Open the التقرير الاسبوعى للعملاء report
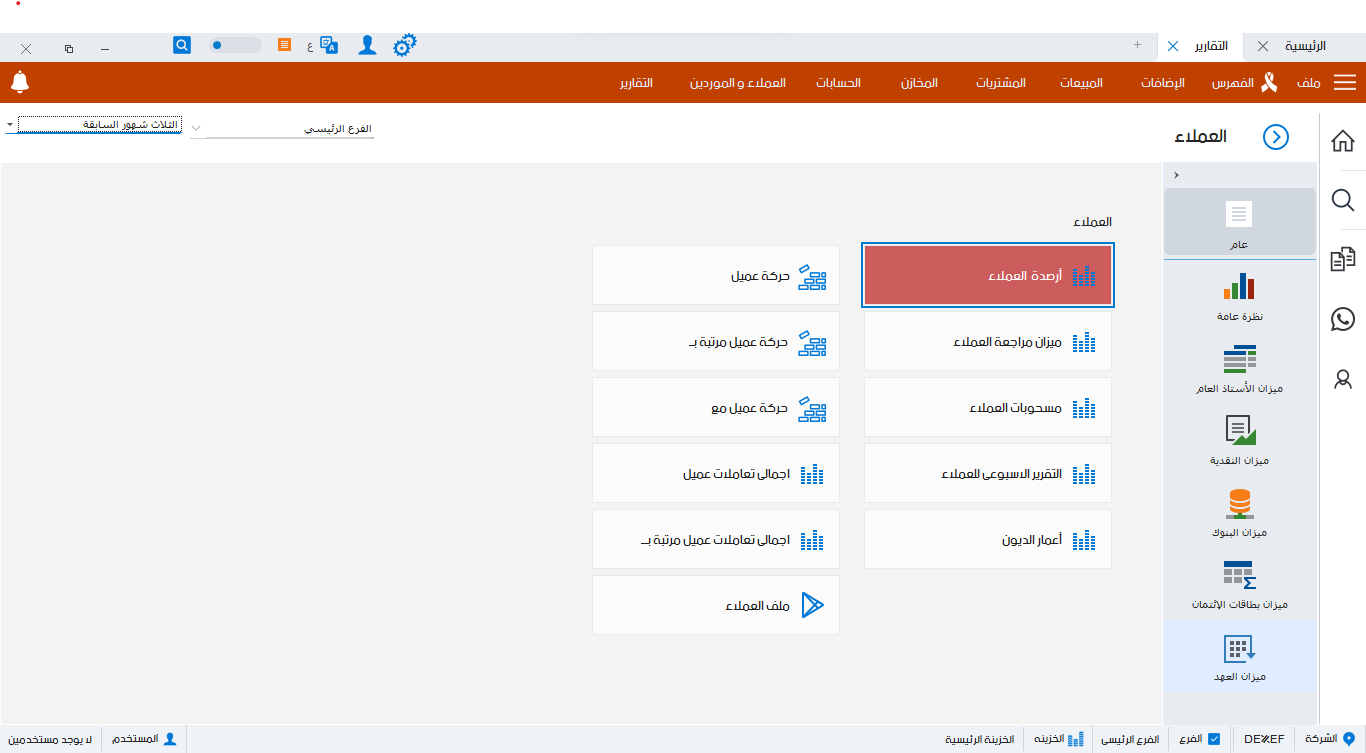Image resolution: width=1366 pixels, height=753 pixels. [x=988, y=473]
